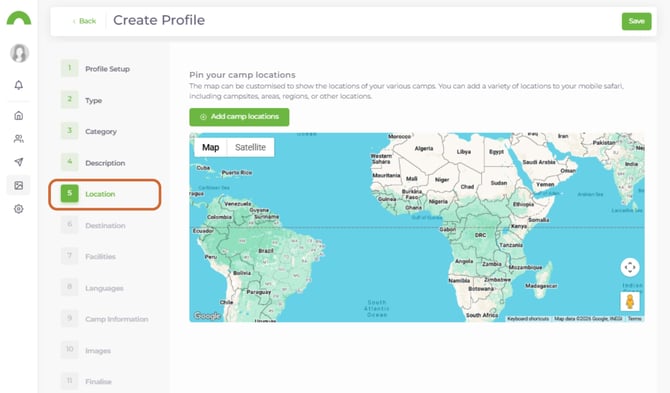
Task: Click 'Pin your camp locations' heading
Action: tap(242, 75)
